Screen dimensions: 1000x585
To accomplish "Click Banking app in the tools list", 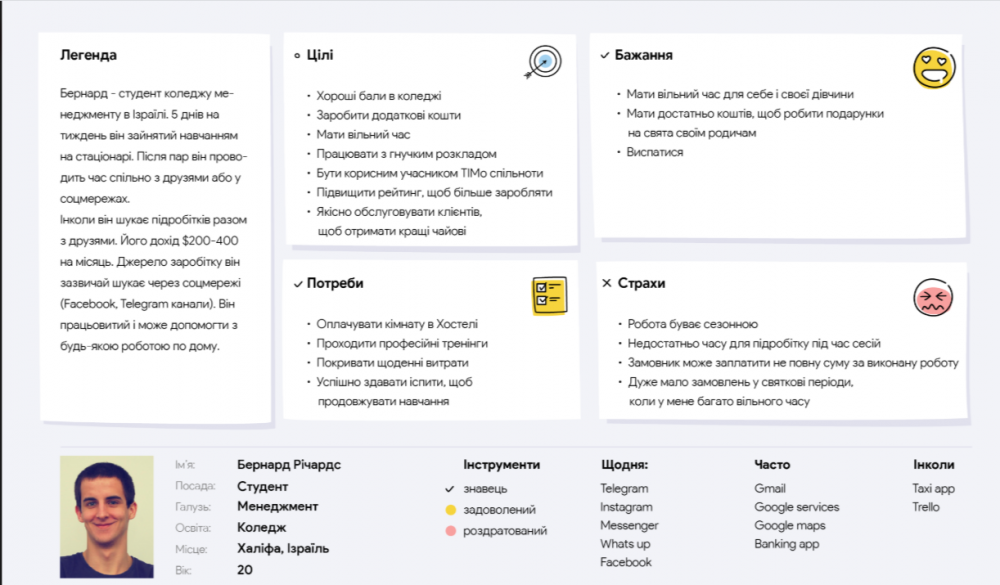I will point(786,544).
